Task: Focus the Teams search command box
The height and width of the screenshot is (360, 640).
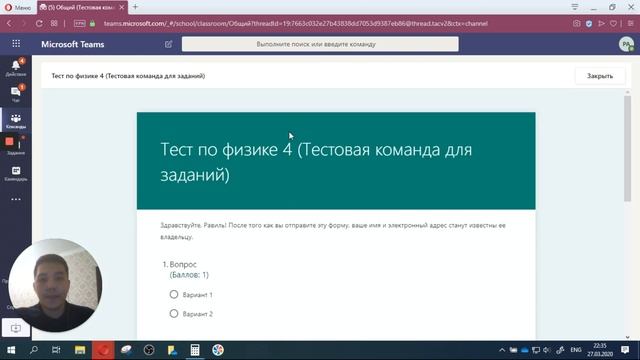Action: point(320,44)
